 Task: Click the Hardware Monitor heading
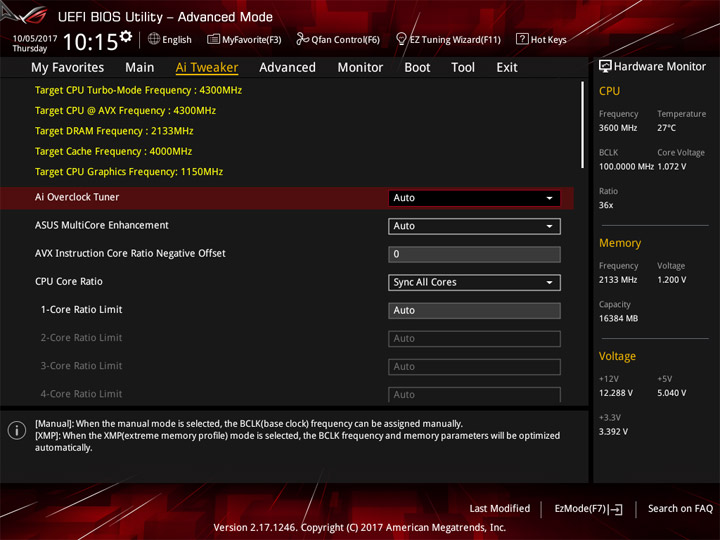click(x=659, y=67)
